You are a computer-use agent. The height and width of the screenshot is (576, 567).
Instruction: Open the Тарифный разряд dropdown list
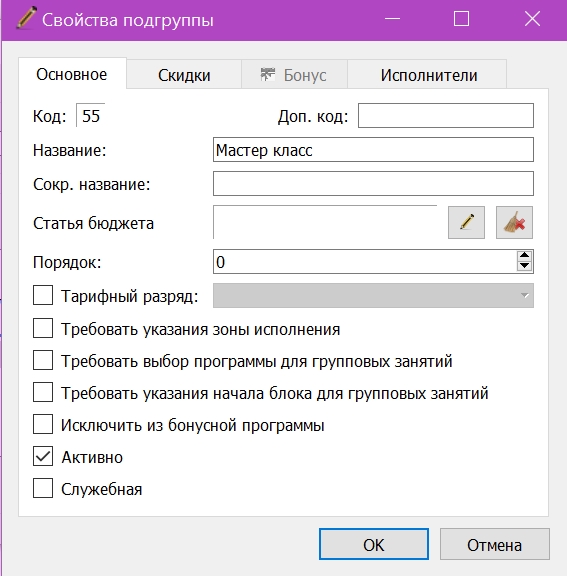(373, 295)
